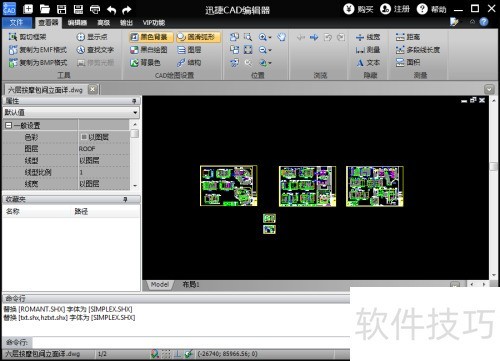Select the 剪切框架 clip frame tool
Screen dimensions: 500x361
(28, 37)
